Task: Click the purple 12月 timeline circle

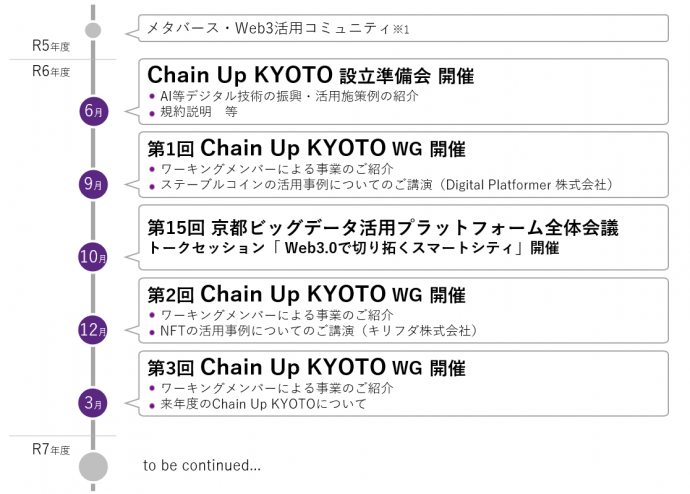Action: point(93,330)
